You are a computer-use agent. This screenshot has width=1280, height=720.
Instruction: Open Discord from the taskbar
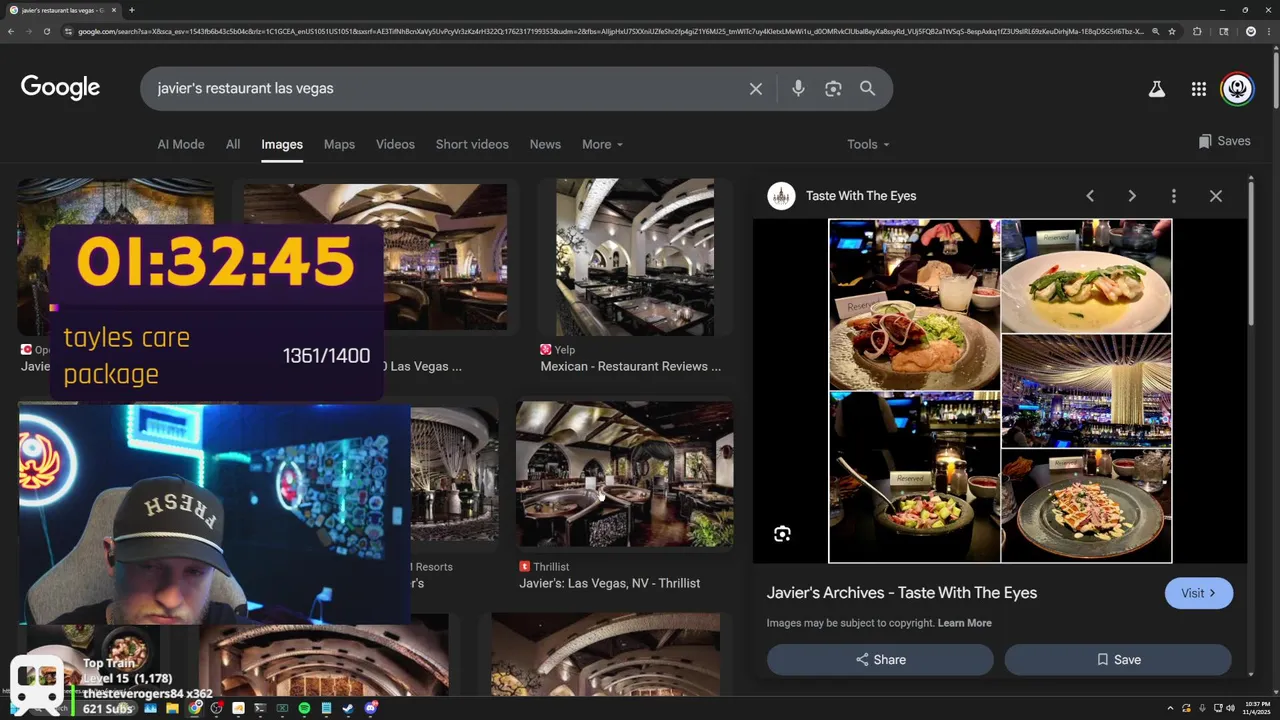coord(371,708)
